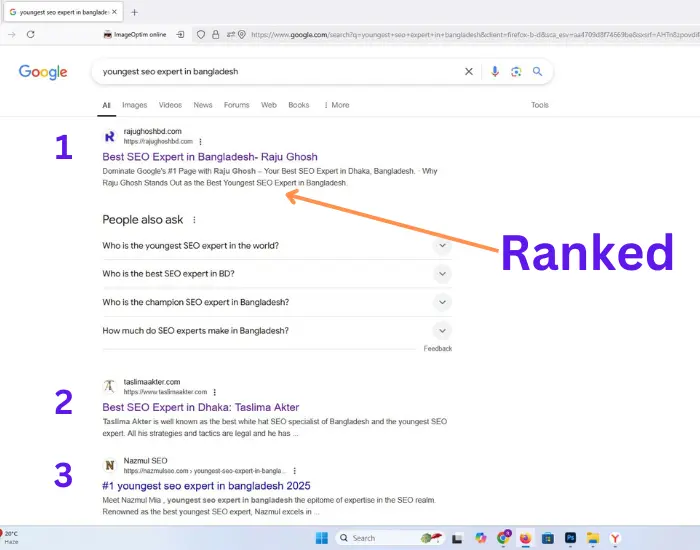Screen dimensions: 700x550
Task: Open #1 youngest seo expert in bangladesh 2025
Action: 206,486
